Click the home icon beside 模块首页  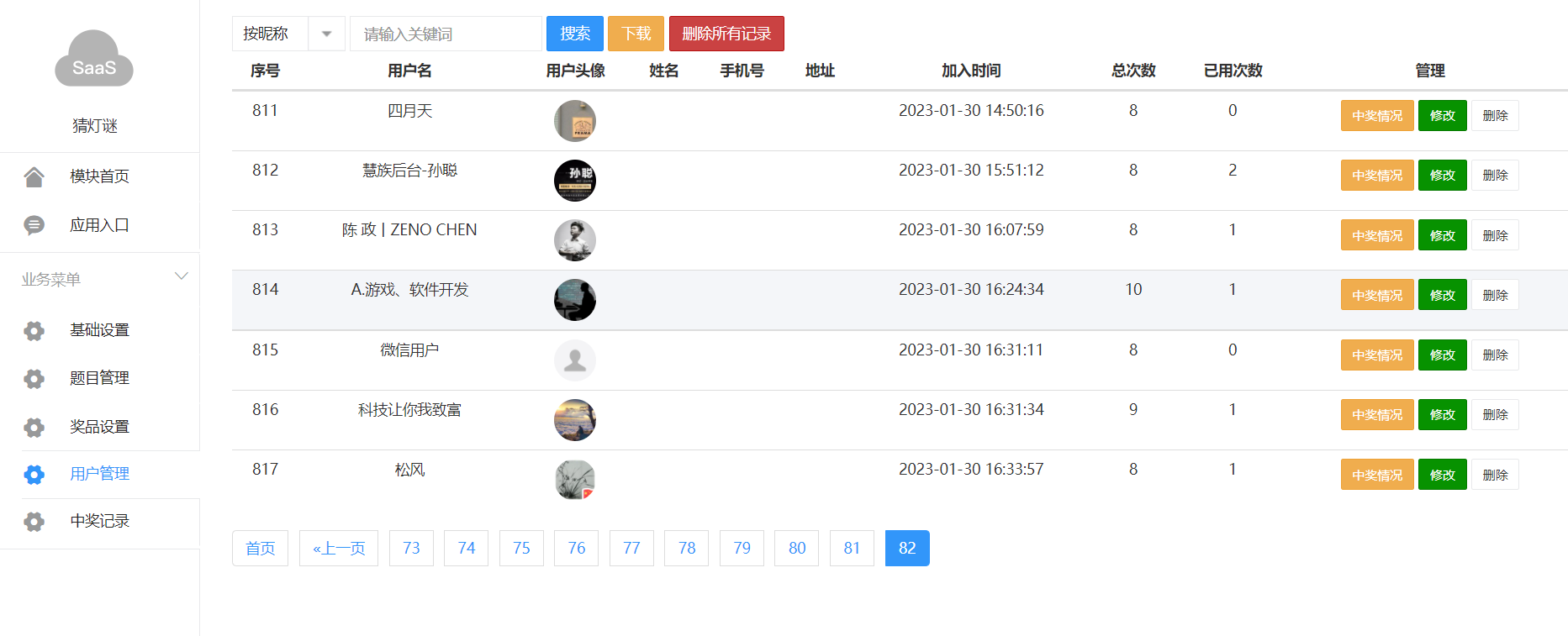coord(34,176)
